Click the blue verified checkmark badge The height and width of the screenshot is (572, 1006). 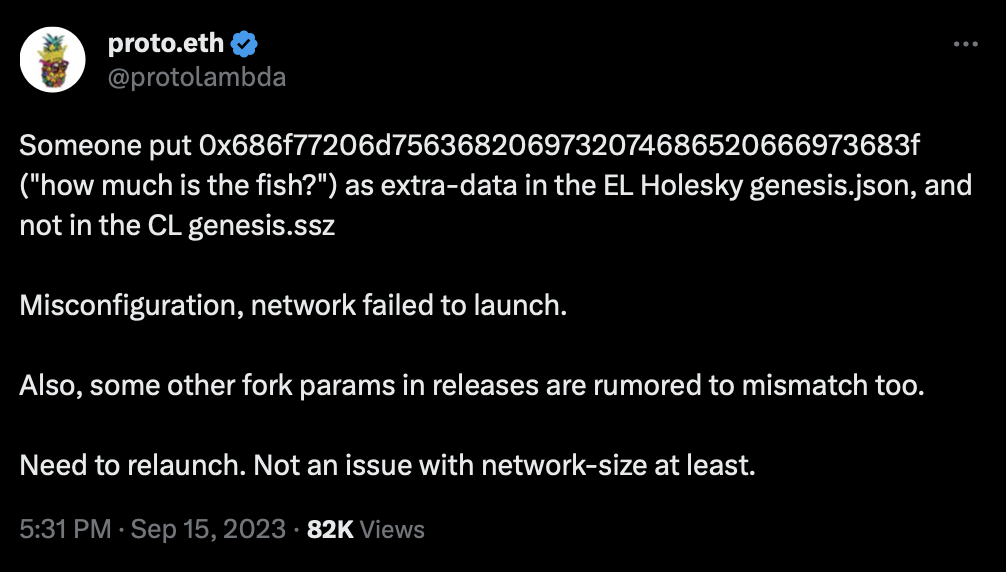pos(244,44)
